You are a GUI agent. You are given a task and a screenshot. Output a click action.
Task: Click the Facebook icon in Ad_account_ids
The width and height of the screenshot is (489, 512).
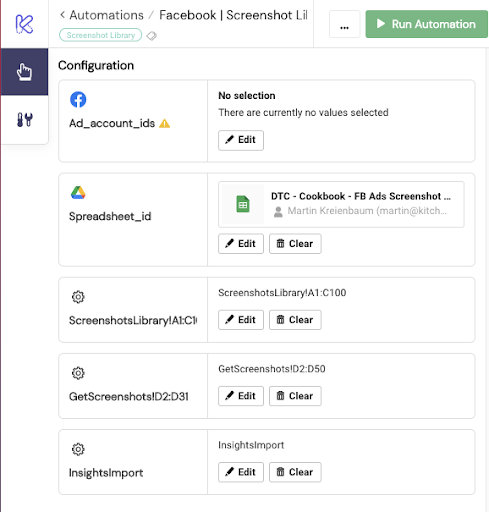click(78, 99)
